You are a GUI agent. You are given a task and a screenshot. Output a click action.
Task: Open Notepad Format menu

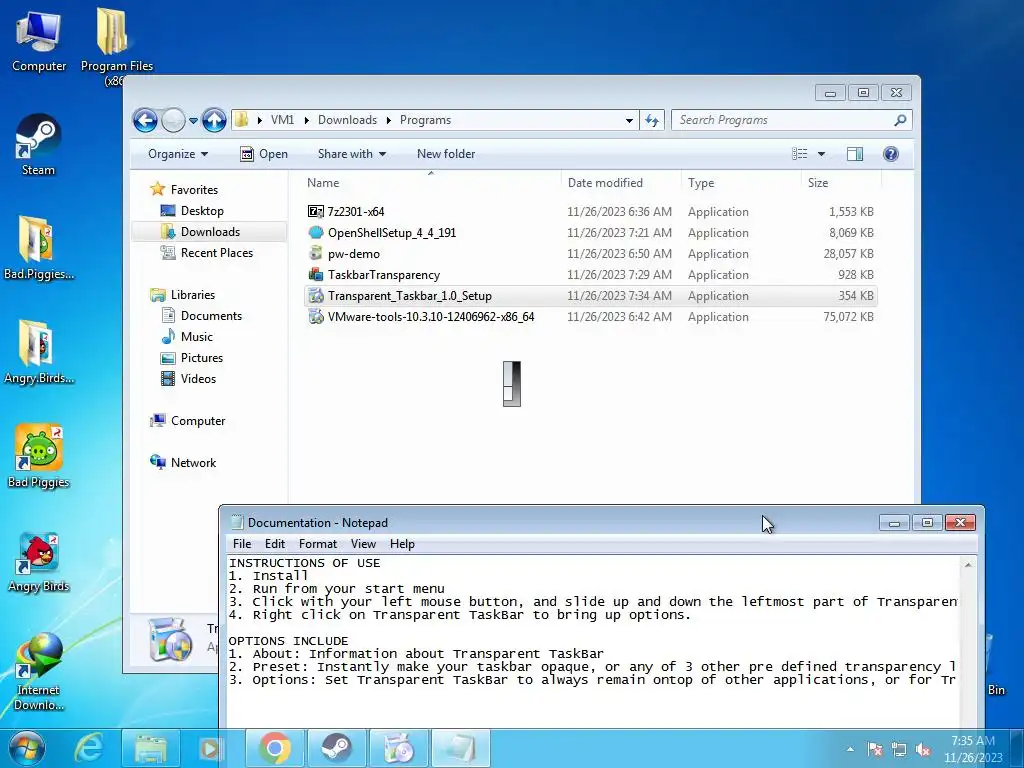pyautogui.click(x=317, y=544)
